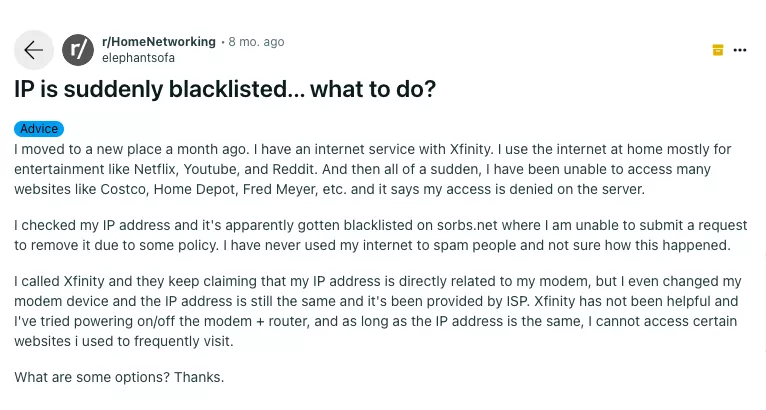Screen dimensions: 766x410
Task: Visit the elephantsofa user profile
Action: (x=138, y=58)
